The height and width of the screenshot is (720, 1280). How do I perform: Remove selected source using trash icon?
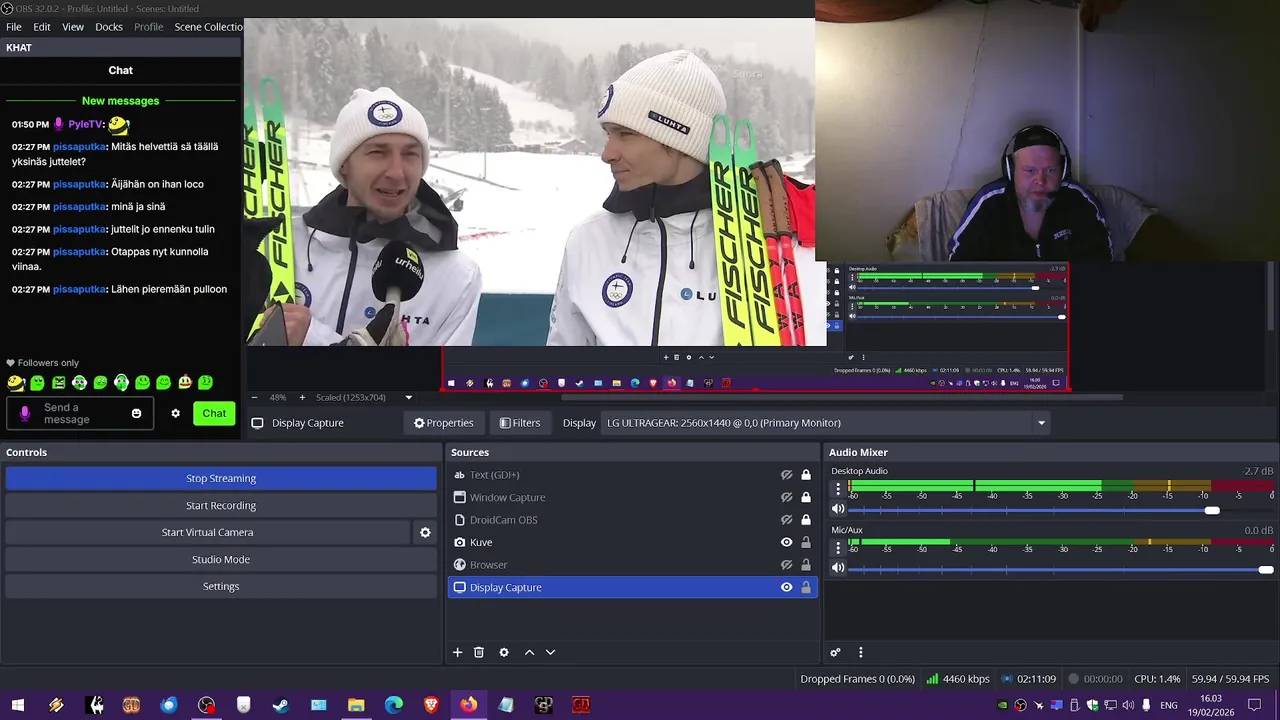point(479,652)
